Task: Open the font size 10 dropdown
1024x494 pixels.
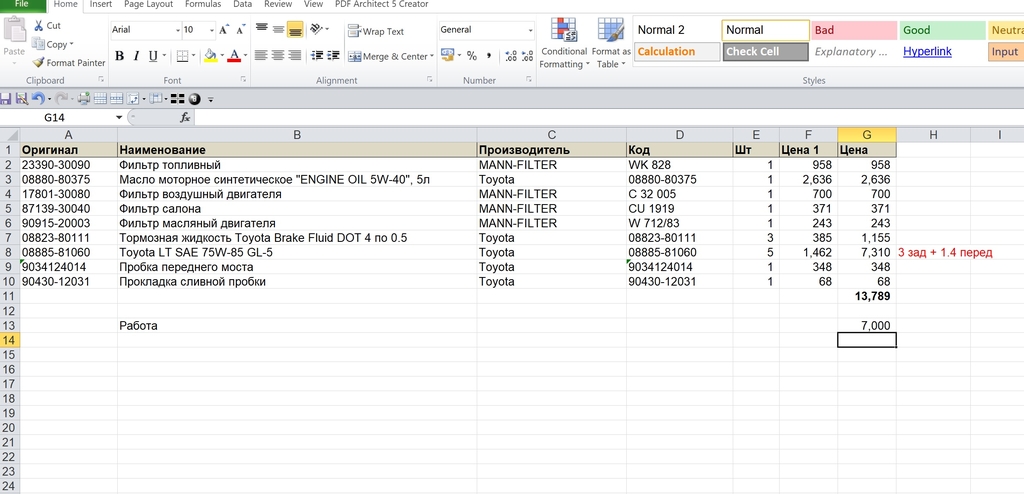Action: tap(212, 30)
